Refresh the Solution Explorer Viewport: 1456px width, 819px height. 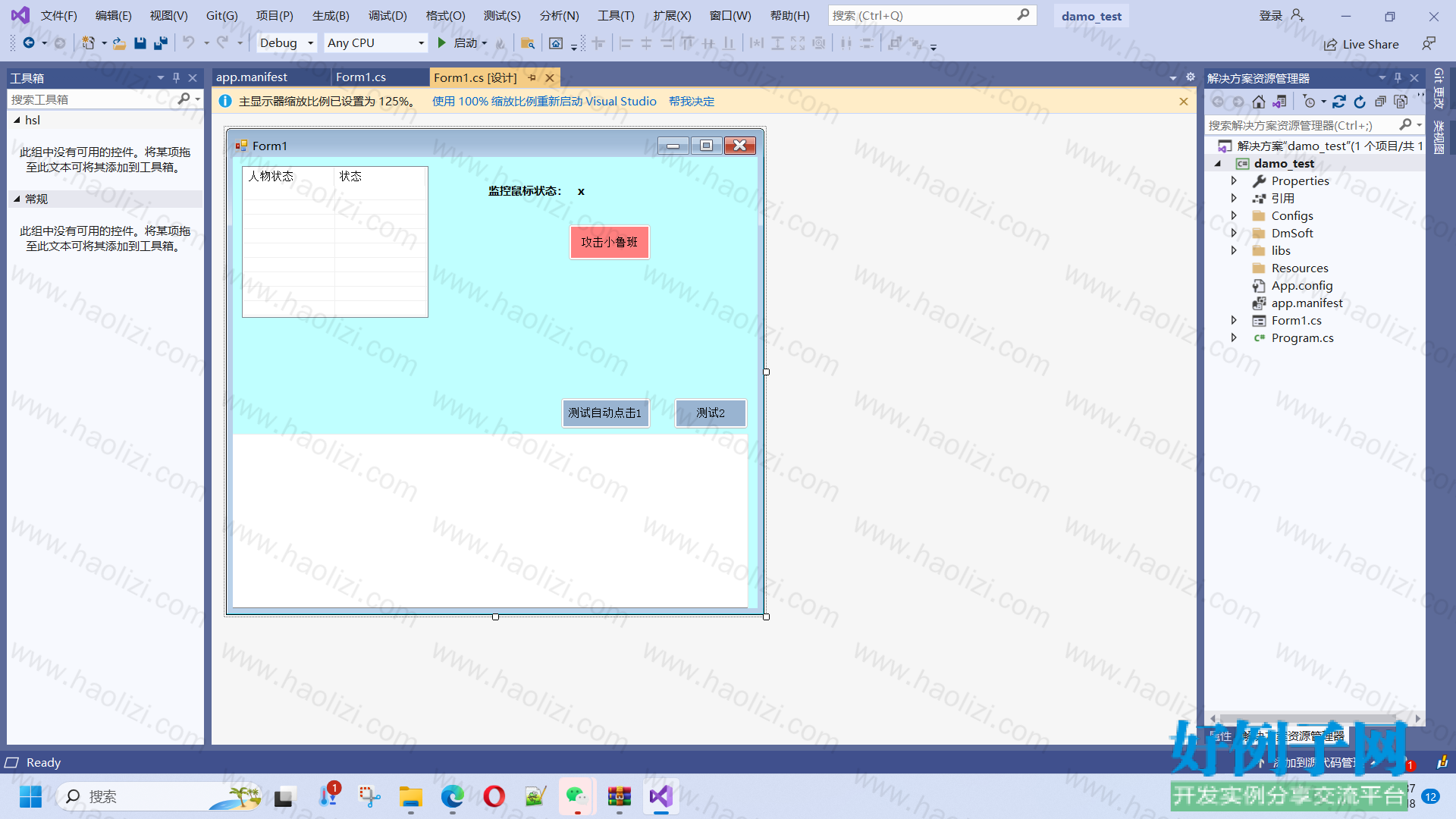tap(1360, 102)
